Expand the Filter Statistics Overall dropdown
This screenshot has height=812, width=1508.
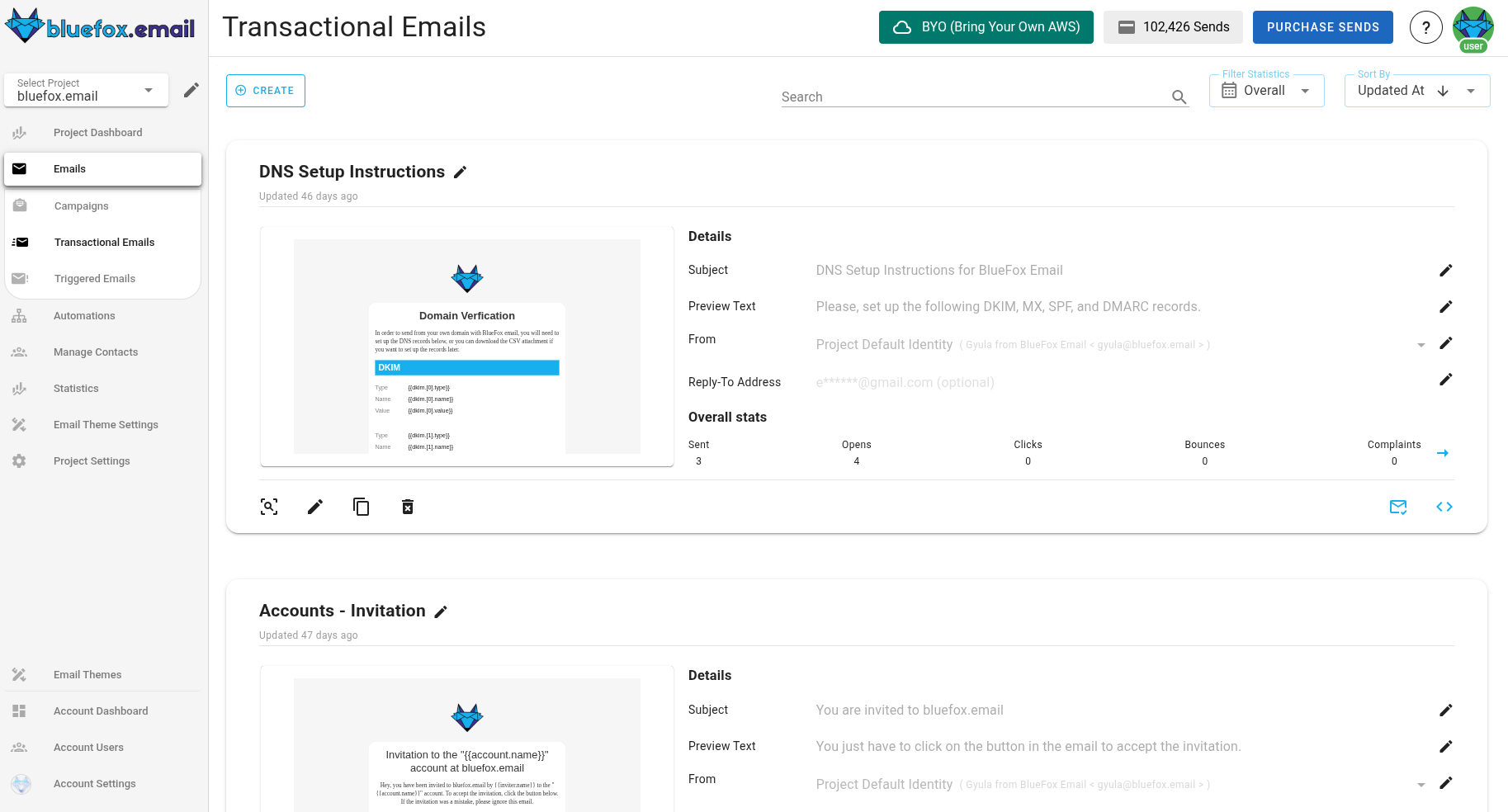coord(1305,90)
